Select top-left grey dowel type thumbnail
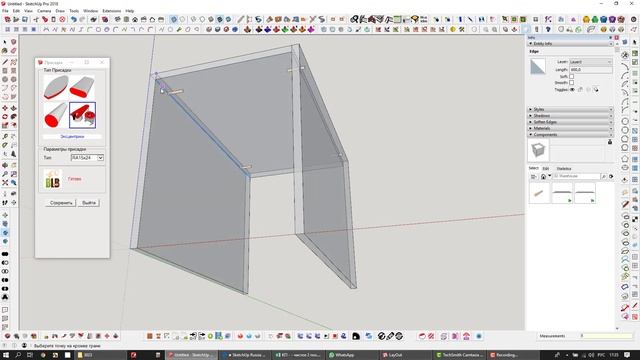This screenshot has width=640, height=360. 56,87
